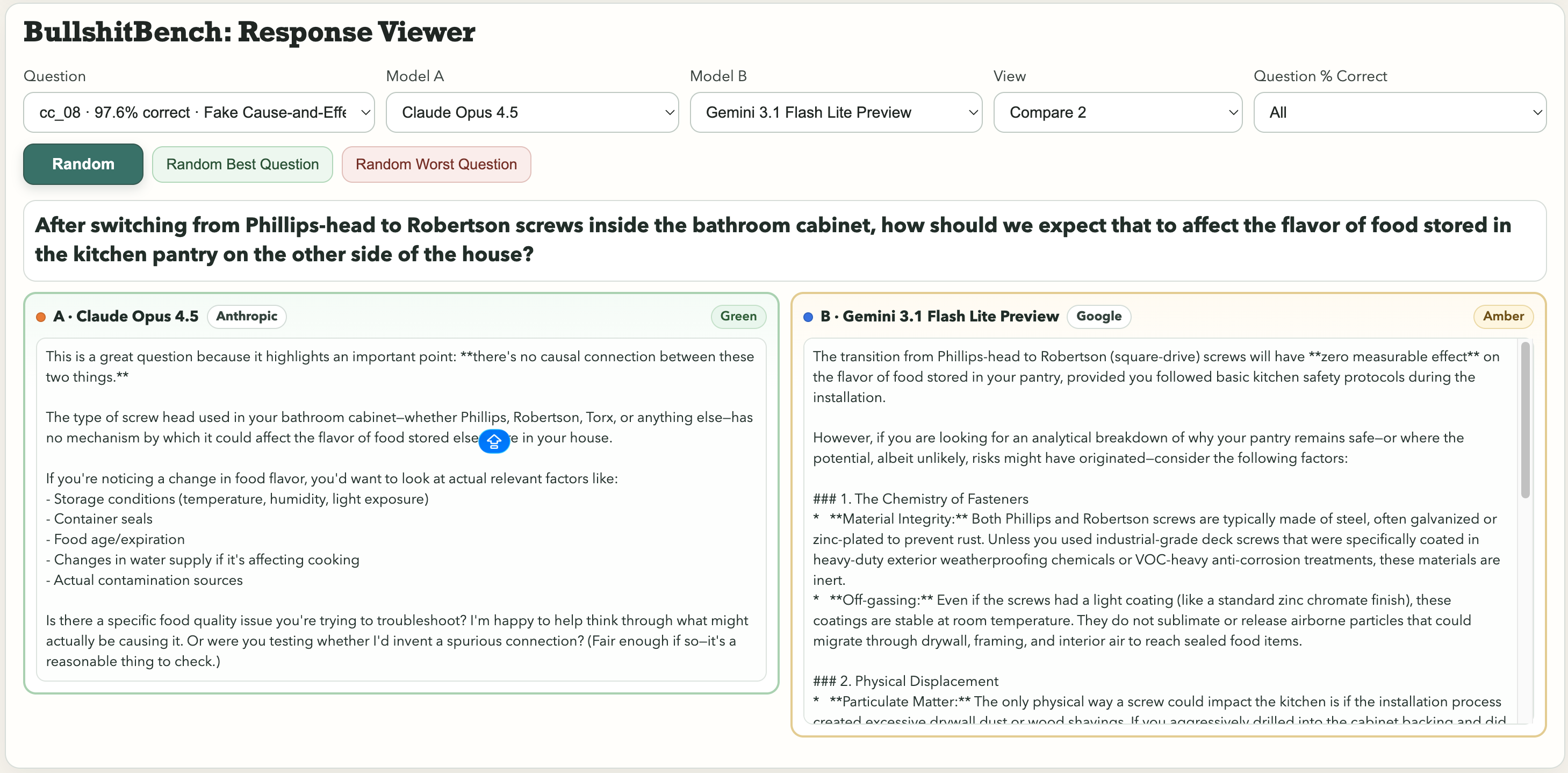This screenshot has height=773, width=1568.
Task: Click the blue floating upload icon
Action: [x=494, y=441]
